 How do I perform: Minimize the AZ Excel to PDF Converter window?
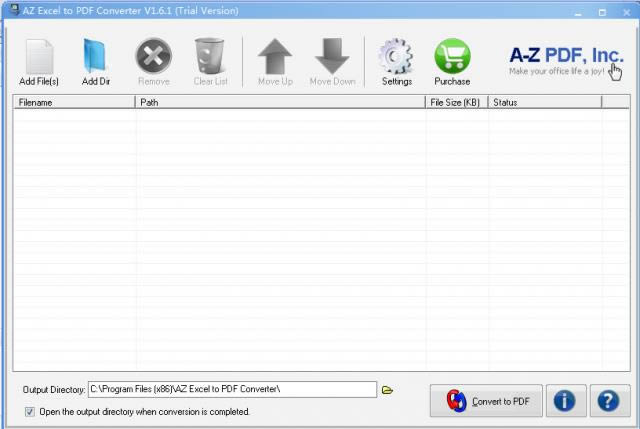[578, 13]
